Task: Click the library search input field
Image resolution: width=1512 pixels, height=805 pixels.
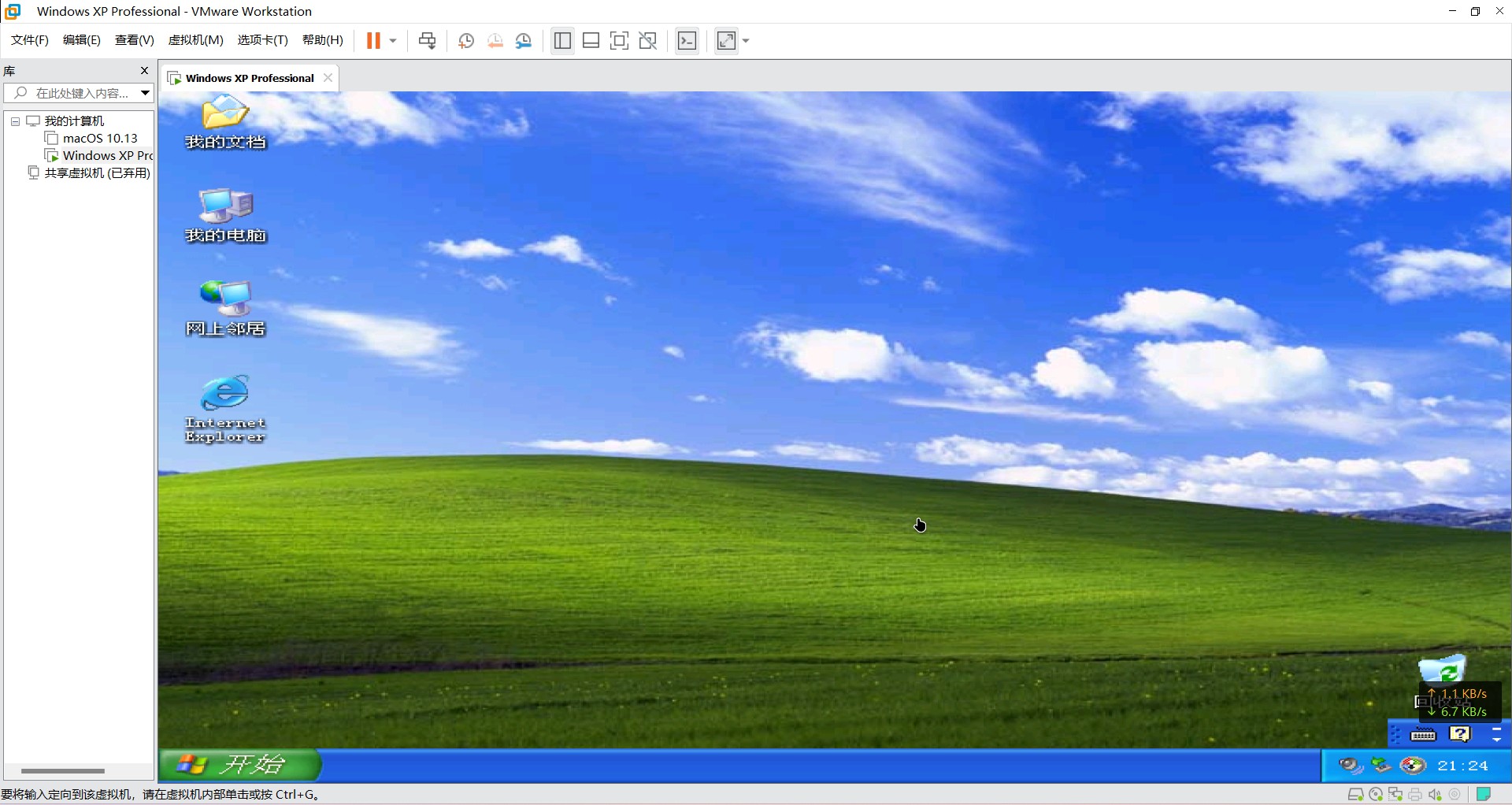Action: 77,93
